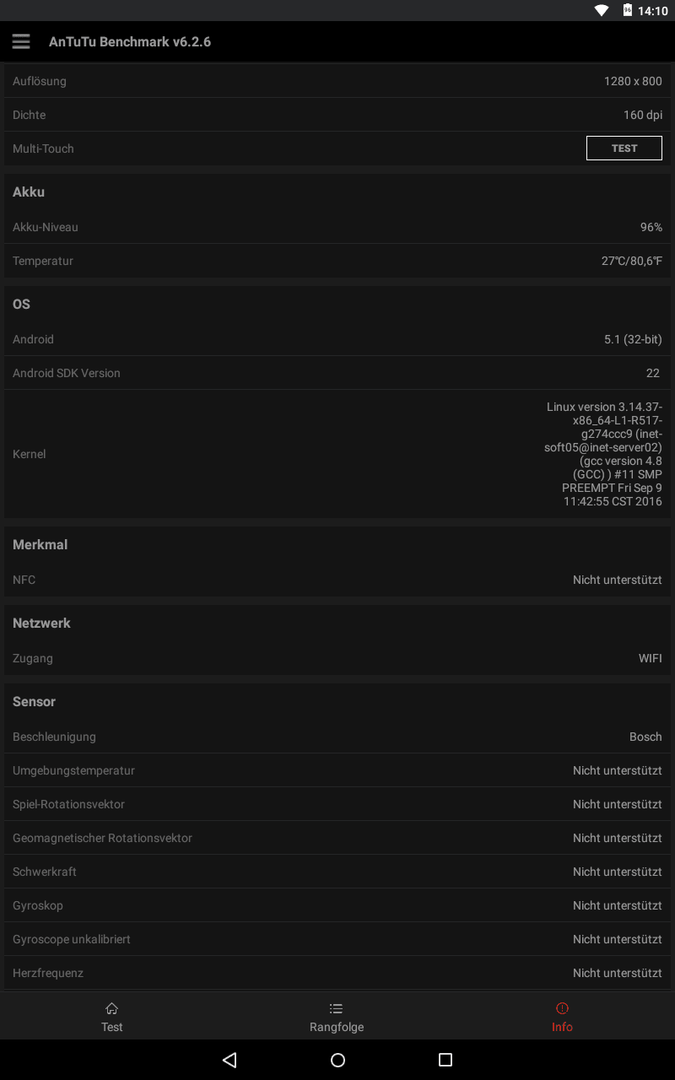
Task: Switch to the Test tab
Action: (112, 1016)
